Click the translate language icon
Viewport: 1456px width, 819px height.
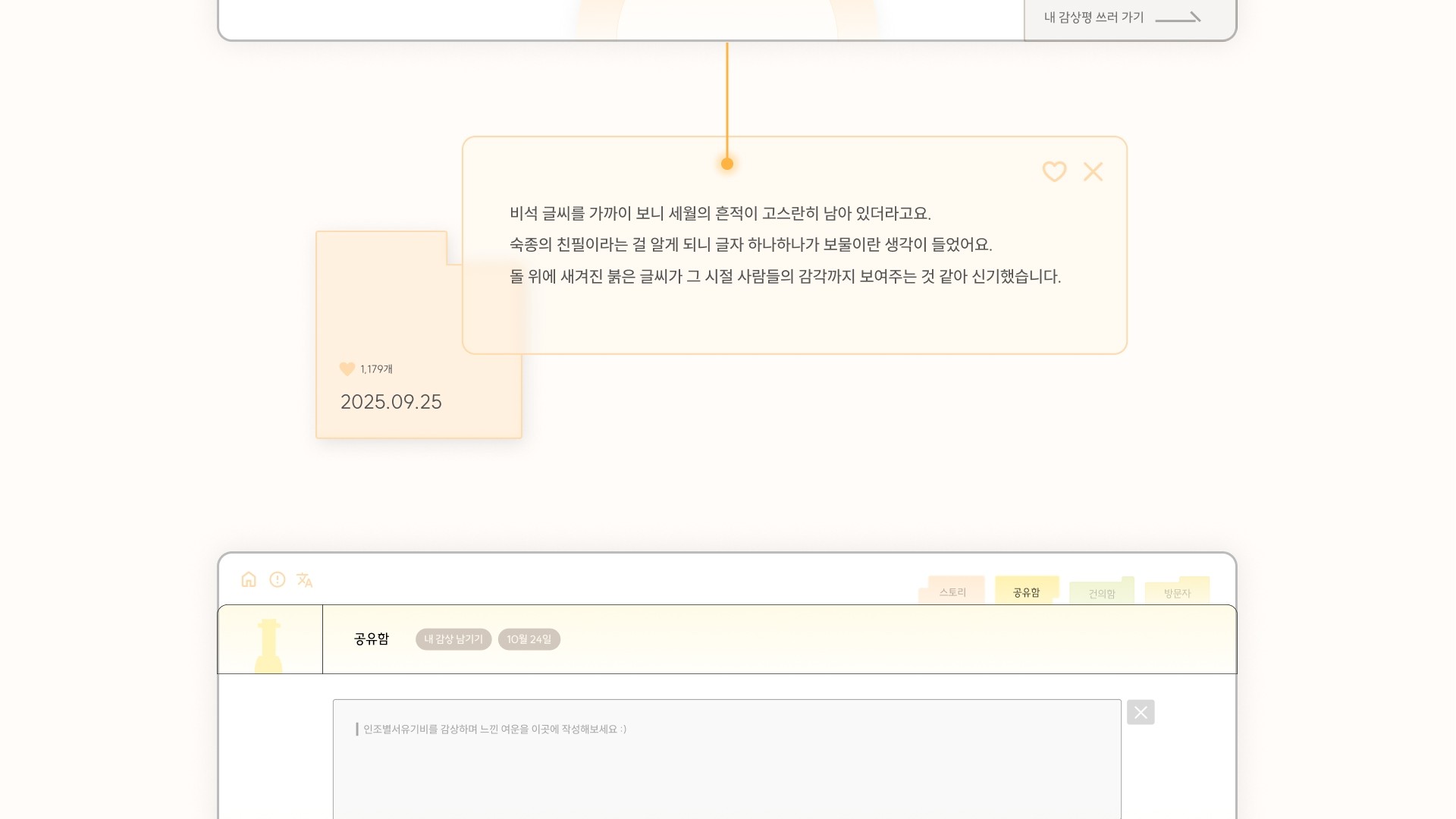point(305,581)
